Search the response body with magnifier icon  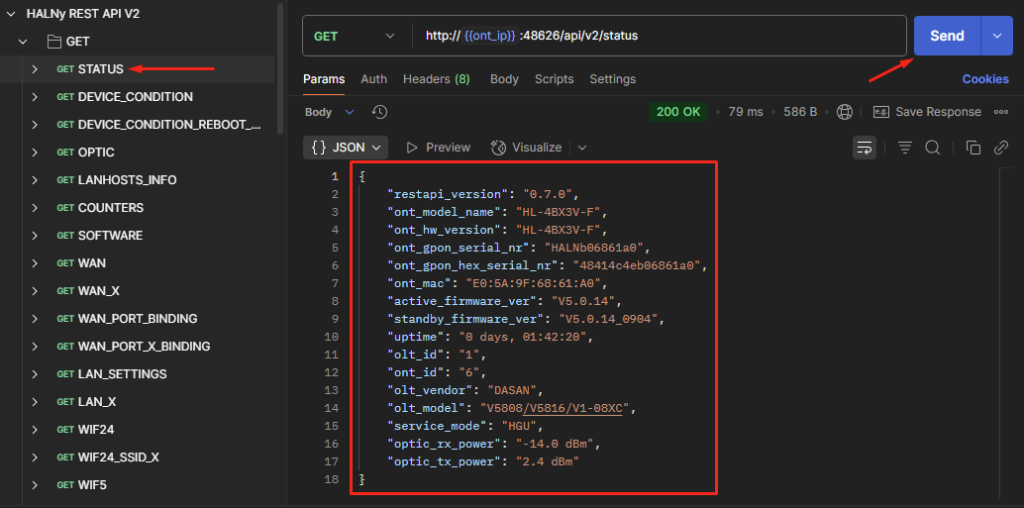point(932,148)
